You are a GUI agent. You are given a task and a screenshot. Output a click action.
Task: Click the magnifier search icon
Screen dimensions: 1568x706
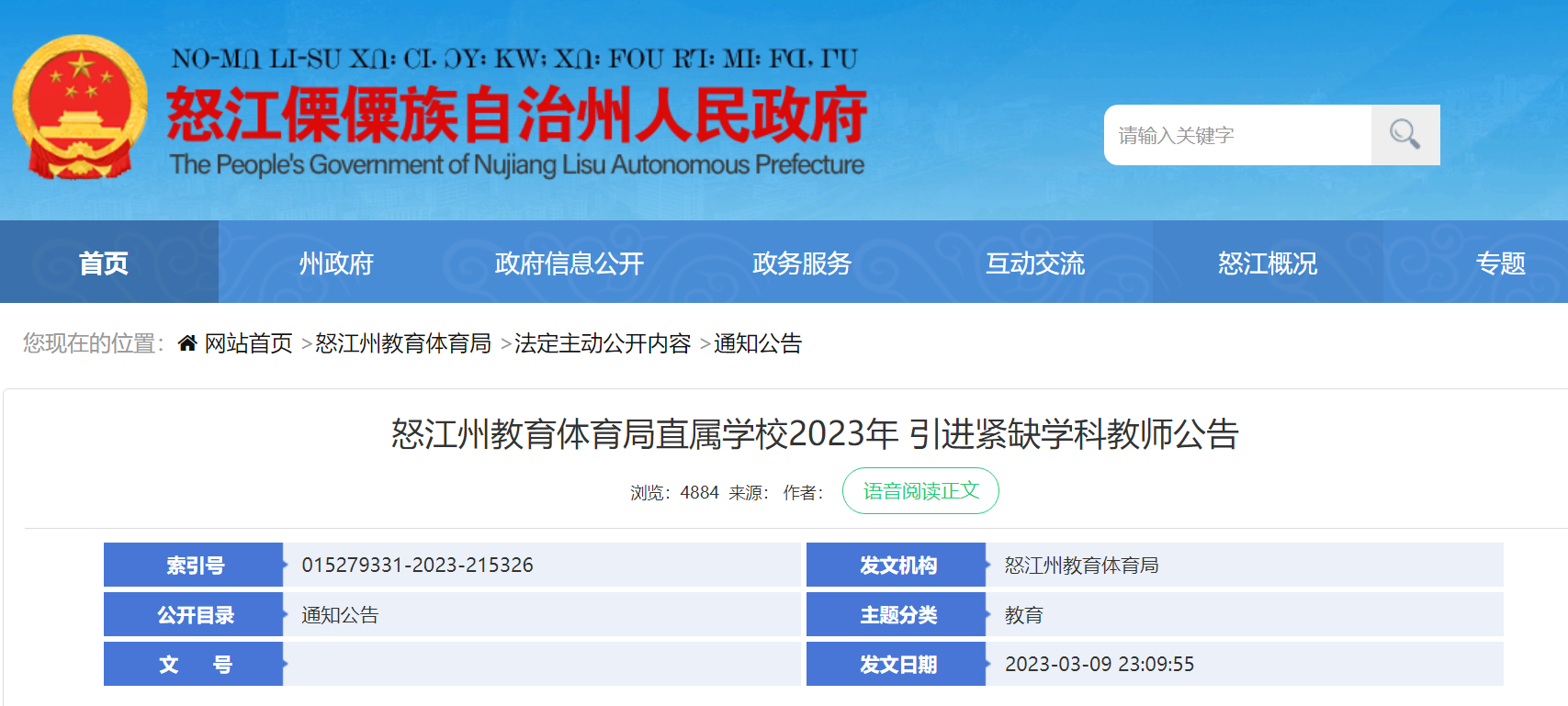[x=1404, y=135]
